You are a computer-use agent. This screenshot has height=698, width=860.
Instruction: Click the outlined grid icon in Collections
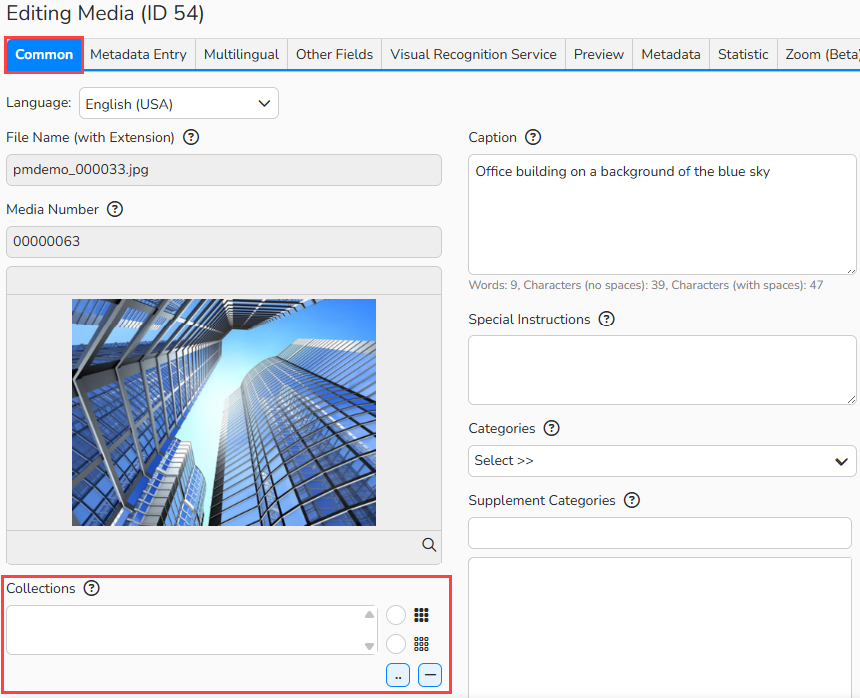pyautogui.click(x=421, y=644)
